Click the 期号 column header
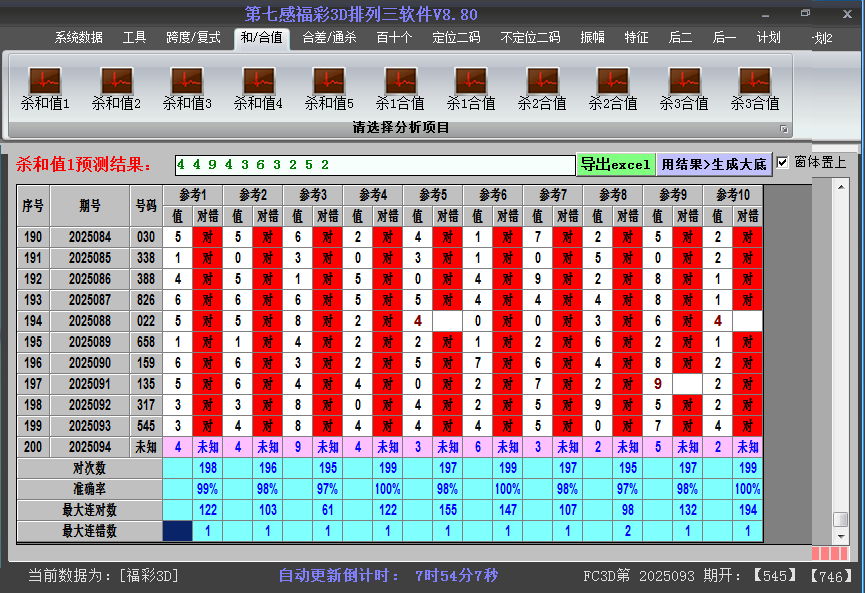The height and width of the screenshot is (593, 865). click(x=90, y=205)
